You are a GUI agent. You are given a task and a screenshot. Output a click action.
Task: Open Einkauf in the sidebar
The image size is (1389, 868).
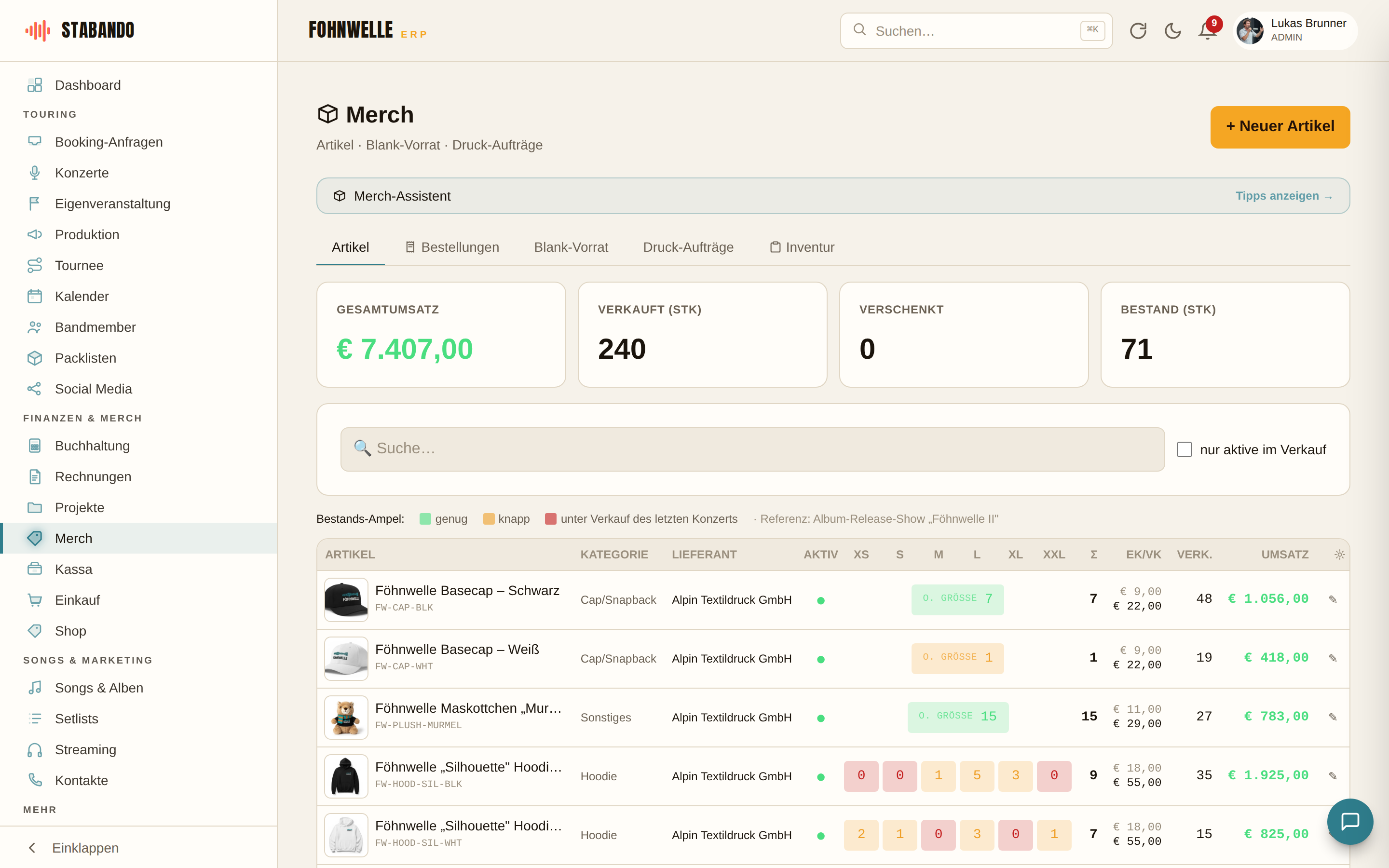[x=139, y=600]
